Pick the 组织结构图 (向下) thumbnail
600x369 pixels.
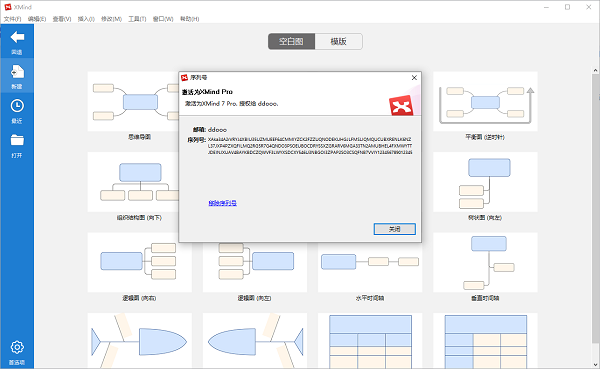tap(133, 182)
